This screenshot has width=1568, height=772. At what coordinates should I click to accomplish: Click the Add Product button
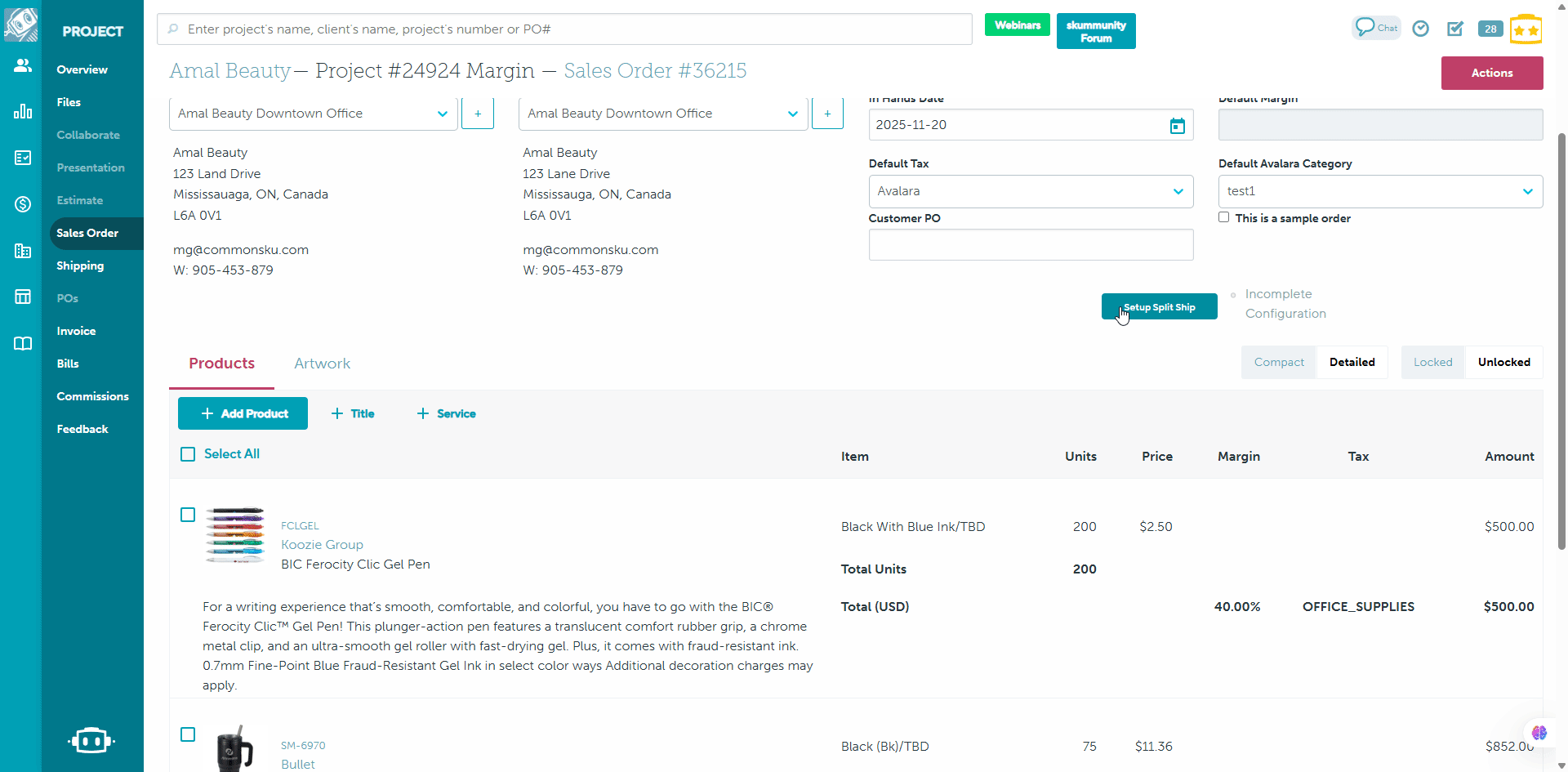243,413
